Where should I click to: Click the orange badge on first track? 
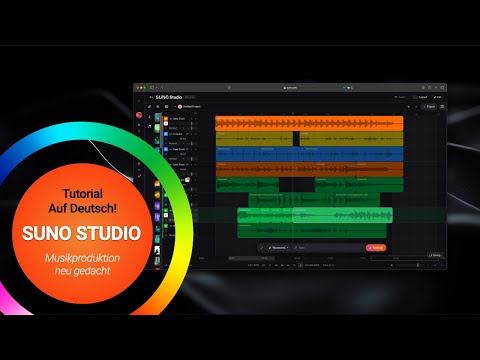point(166,119)
